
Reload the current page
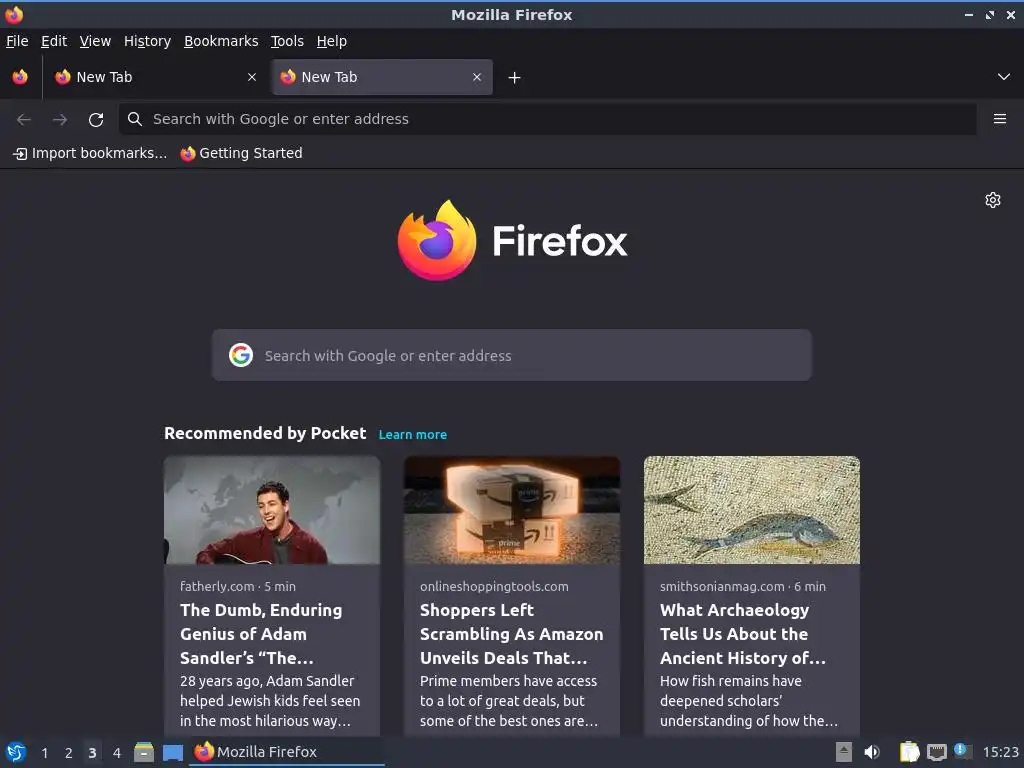coord(96,120)
